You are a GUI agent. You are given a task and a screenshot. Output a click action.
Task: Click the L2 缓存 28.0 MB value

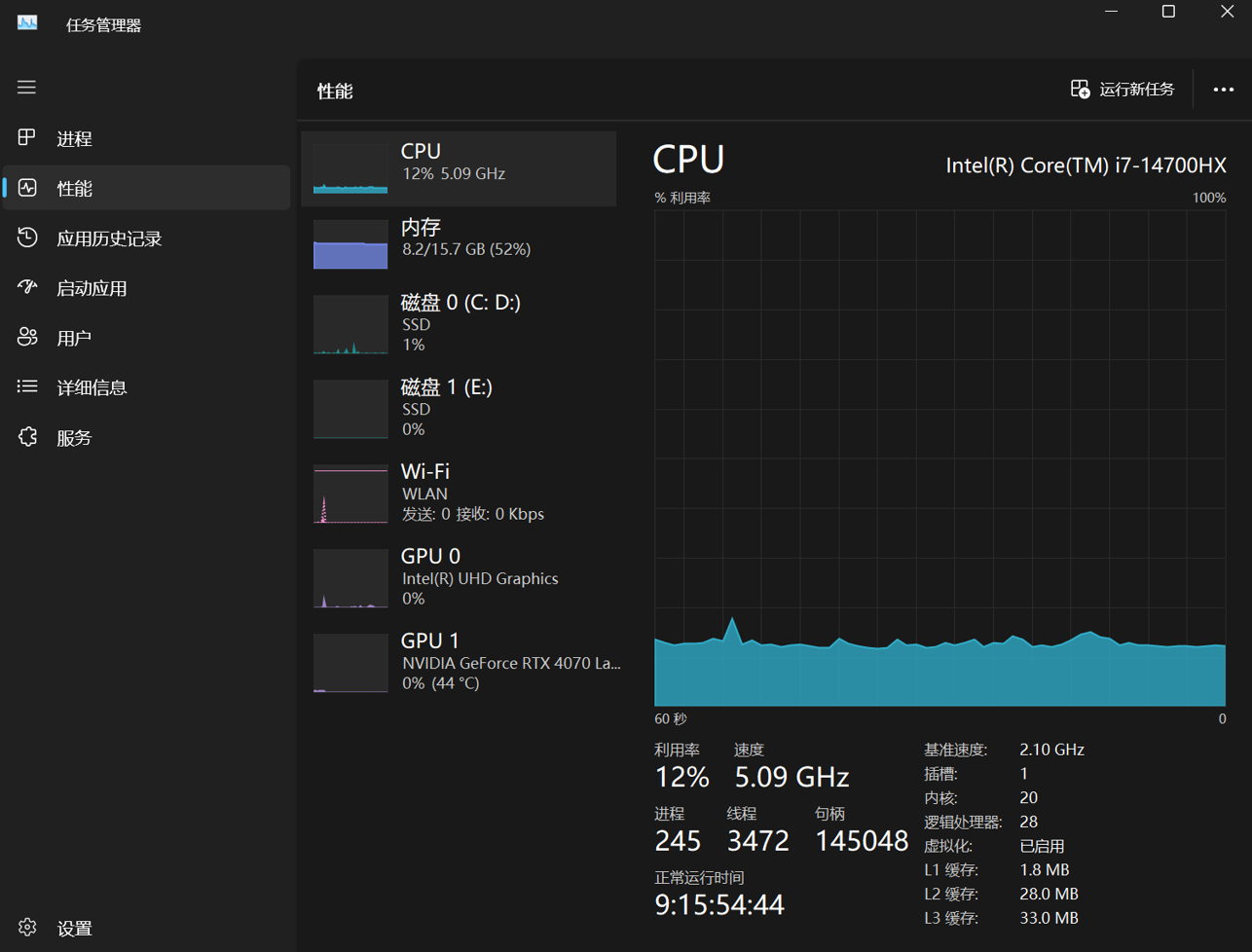click(x=1049, y=894)
